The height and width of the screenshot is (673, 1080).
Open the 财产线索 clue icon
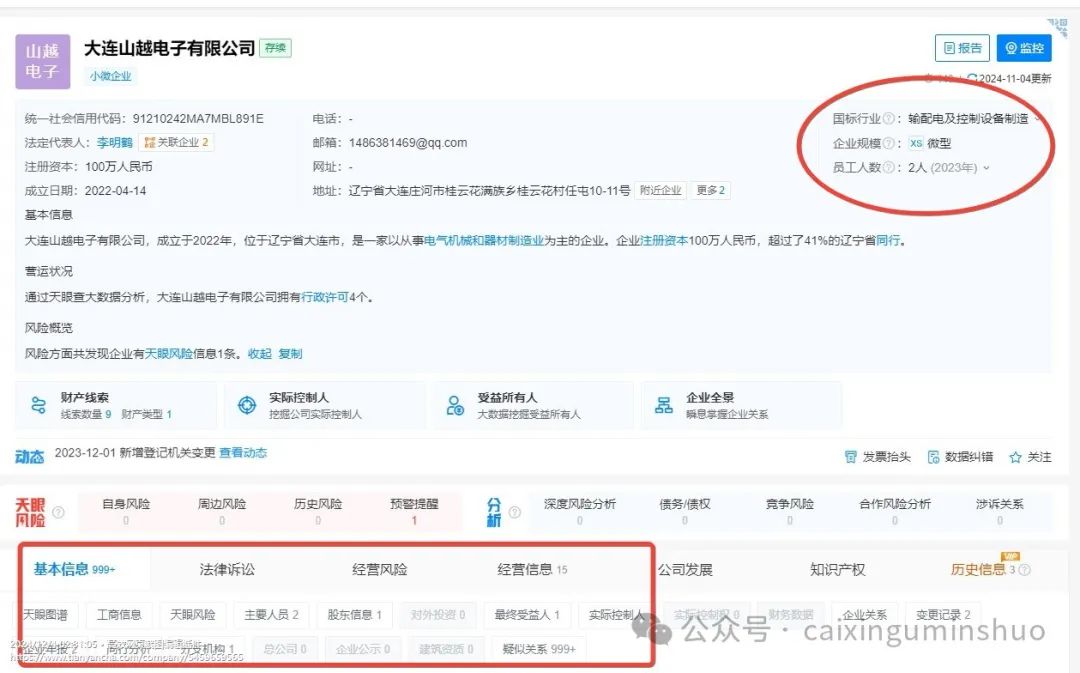click(x=39, y=405)
